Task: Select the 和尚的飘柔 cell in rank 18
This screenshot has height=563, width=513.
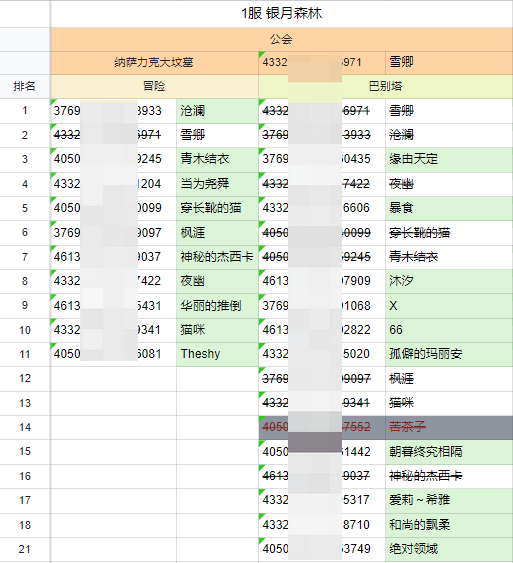Action: [449, 525]
